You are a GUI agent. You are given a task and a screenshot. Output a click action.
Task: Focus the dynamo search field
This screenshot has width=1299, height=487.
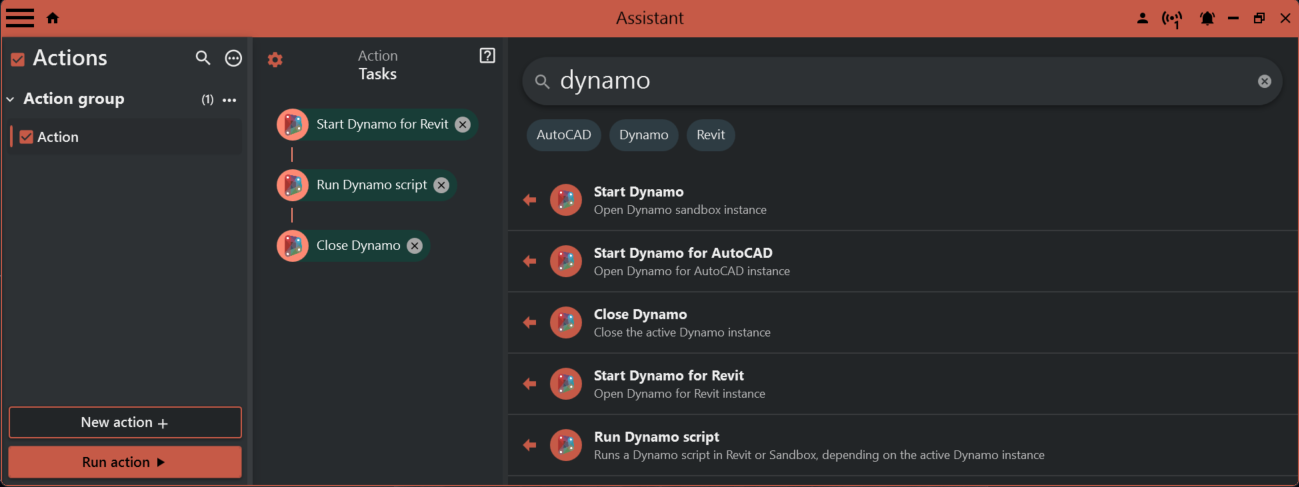point(900,81)
